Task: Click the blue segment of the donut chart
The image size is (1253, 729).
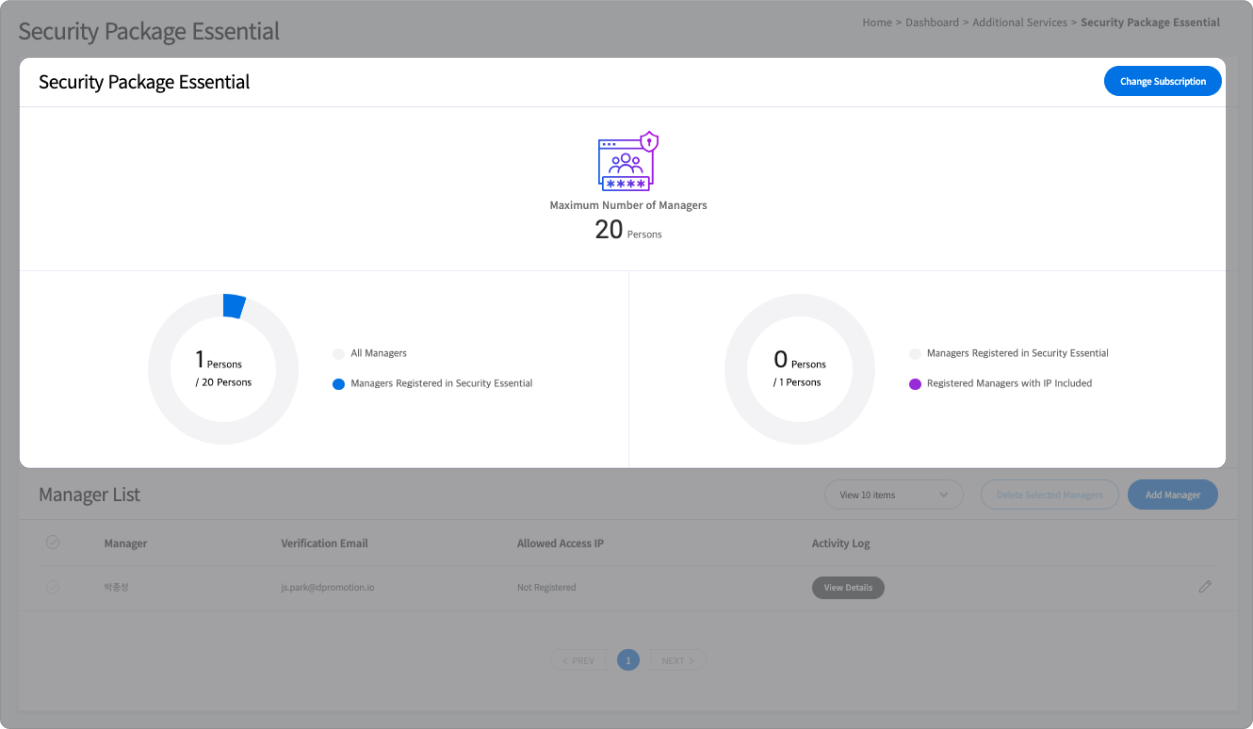Action: (x=234, y=306)
